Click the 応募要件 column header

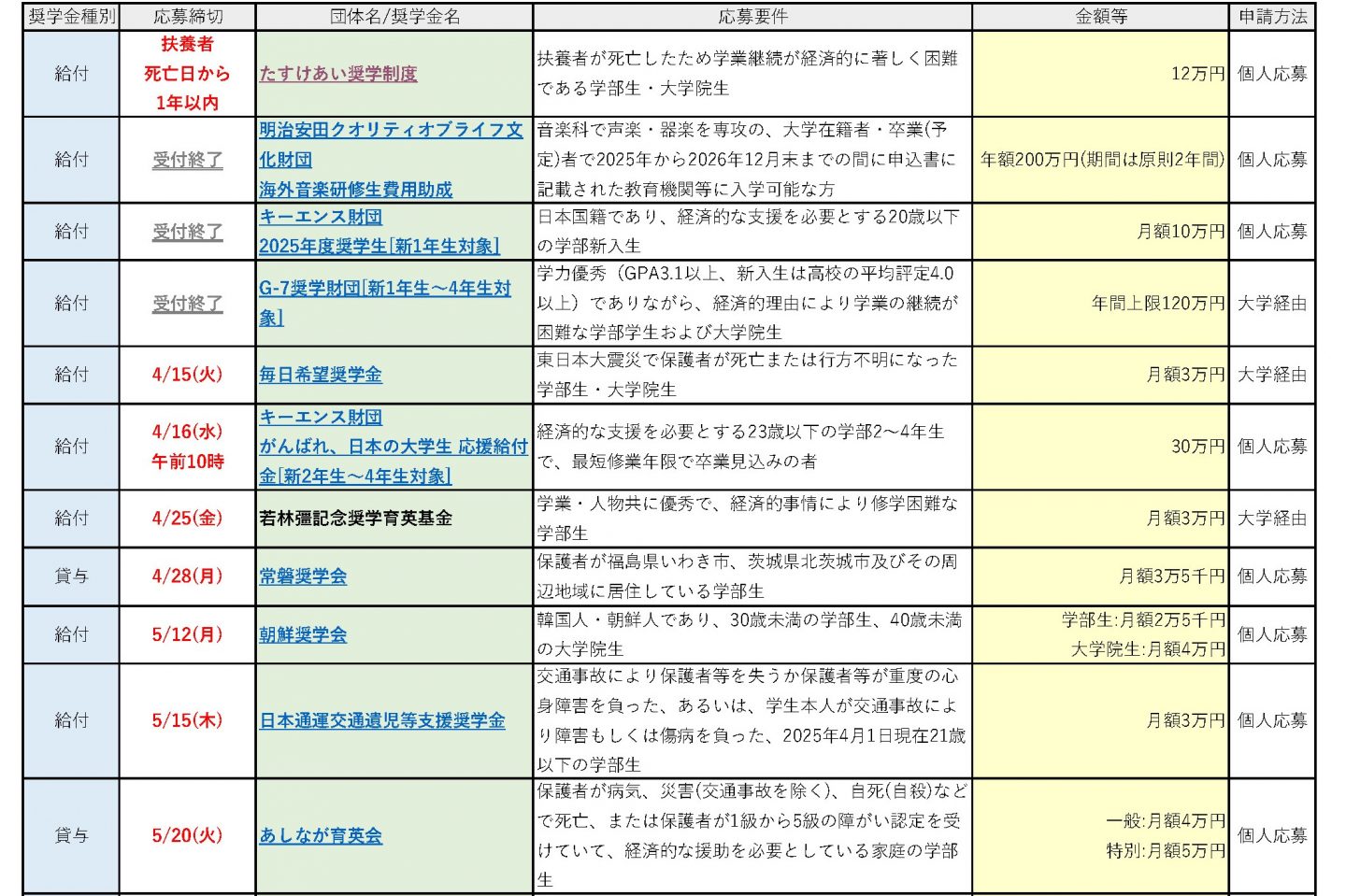(x=752, y=17)
